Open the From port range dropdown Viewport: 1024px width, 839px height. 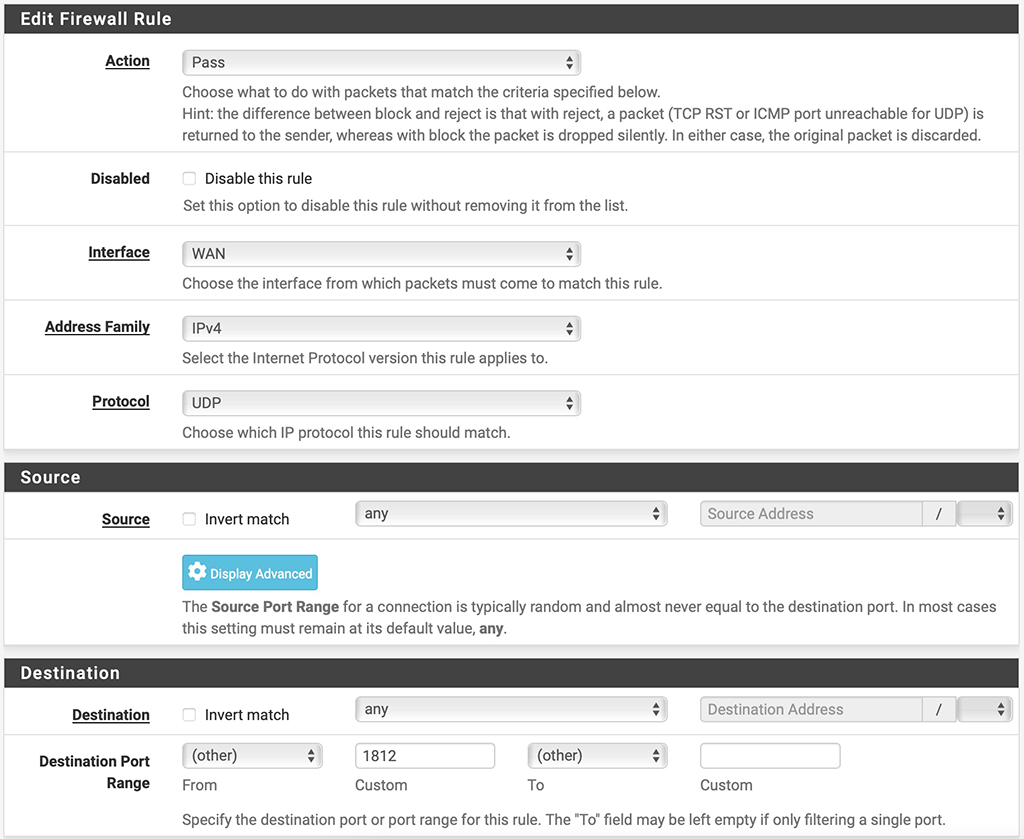251,755
